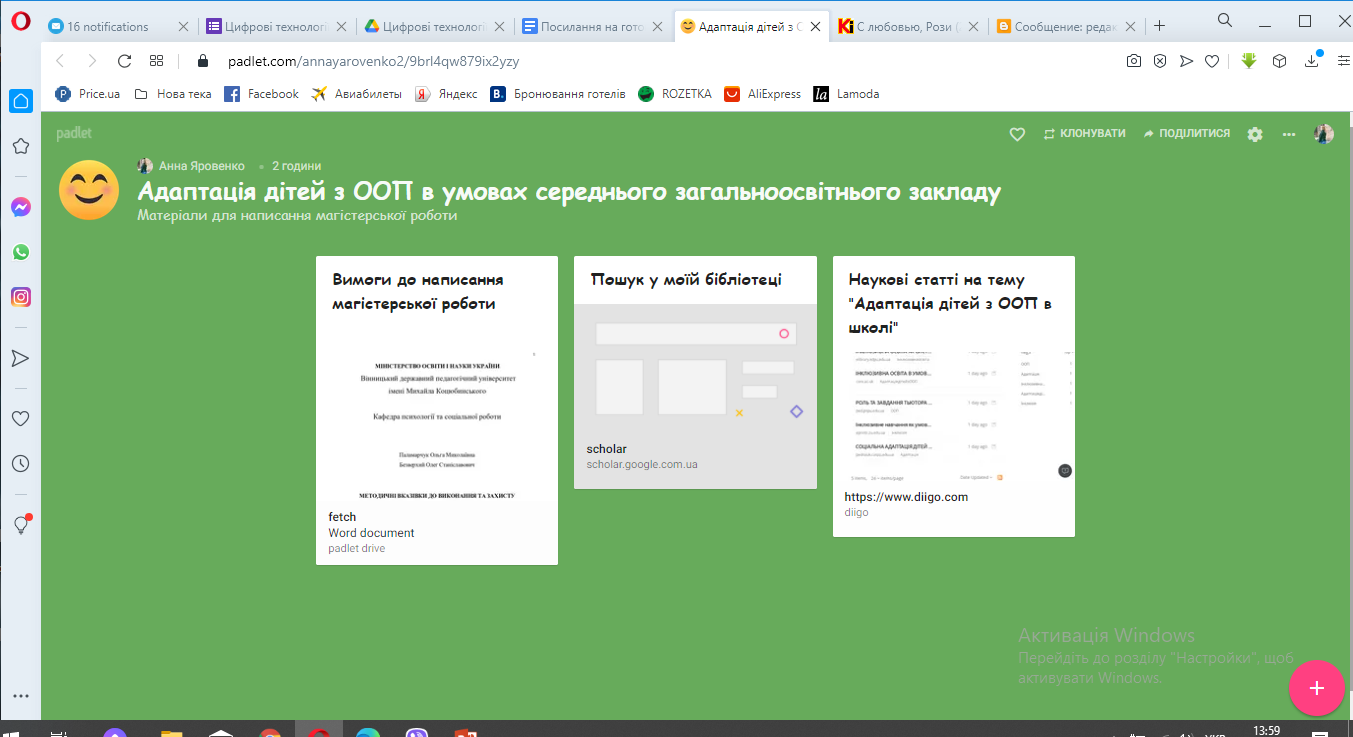This screenshot has width=1353, height=737.
Task: Open Facebook bookmark
Action: 262,94
